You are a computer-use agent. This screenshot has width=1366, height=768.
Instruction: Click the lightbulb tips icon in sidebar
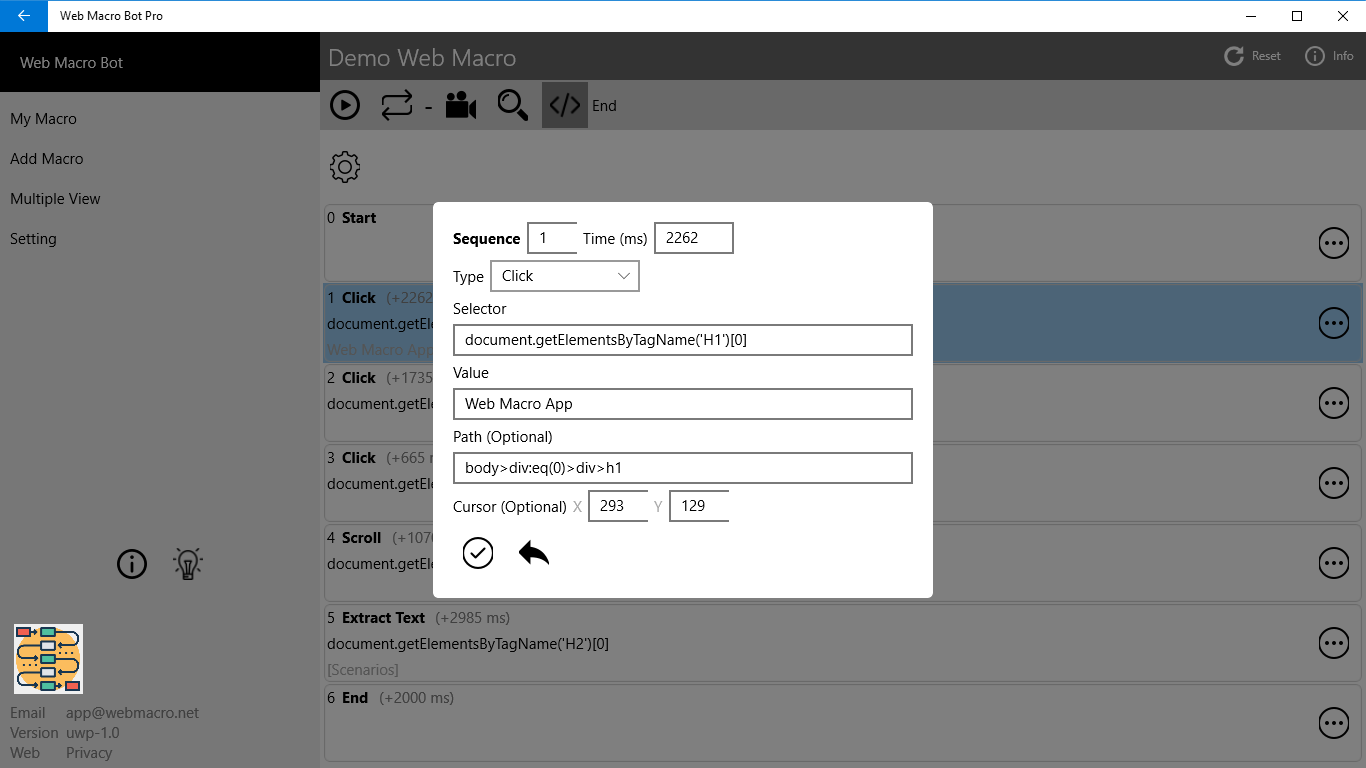pos(187,564)
